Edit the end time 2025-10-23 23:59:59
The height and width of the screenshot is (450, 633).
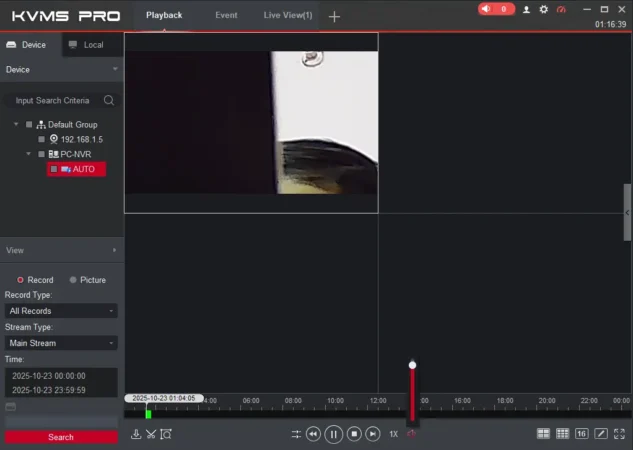tap(49, 390)
